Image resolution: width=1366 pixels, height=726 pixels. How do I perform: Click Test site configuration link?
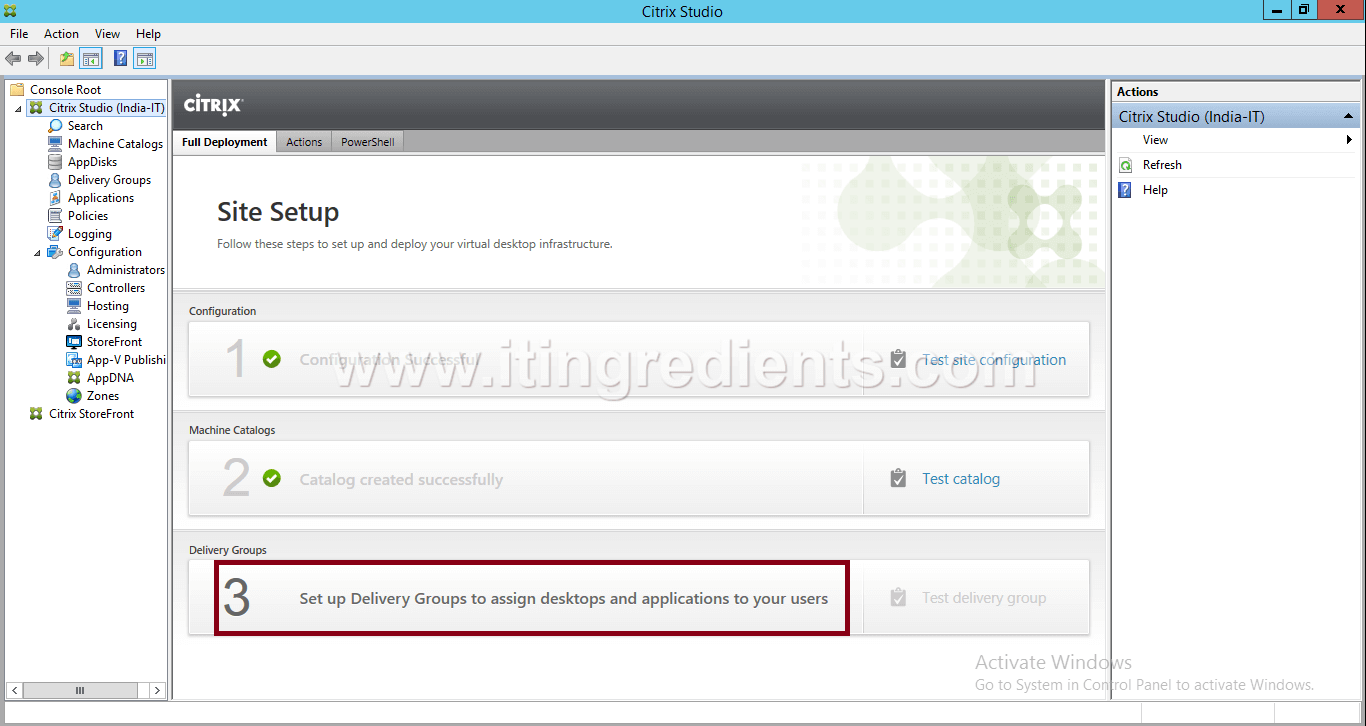pyautogui.click(x=994, y=360)
